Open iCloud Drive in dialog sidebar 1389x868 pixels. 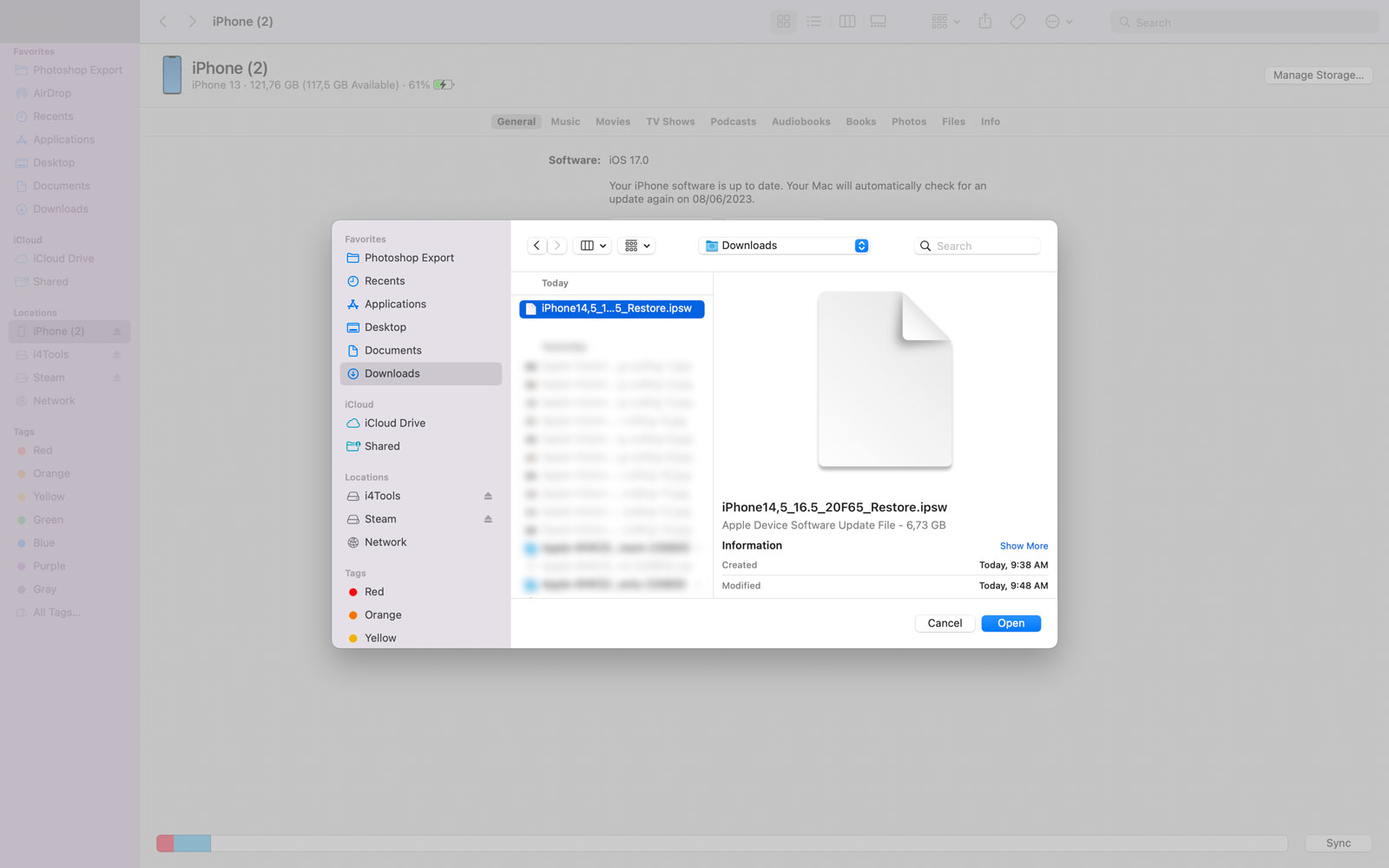coord(421,423)
